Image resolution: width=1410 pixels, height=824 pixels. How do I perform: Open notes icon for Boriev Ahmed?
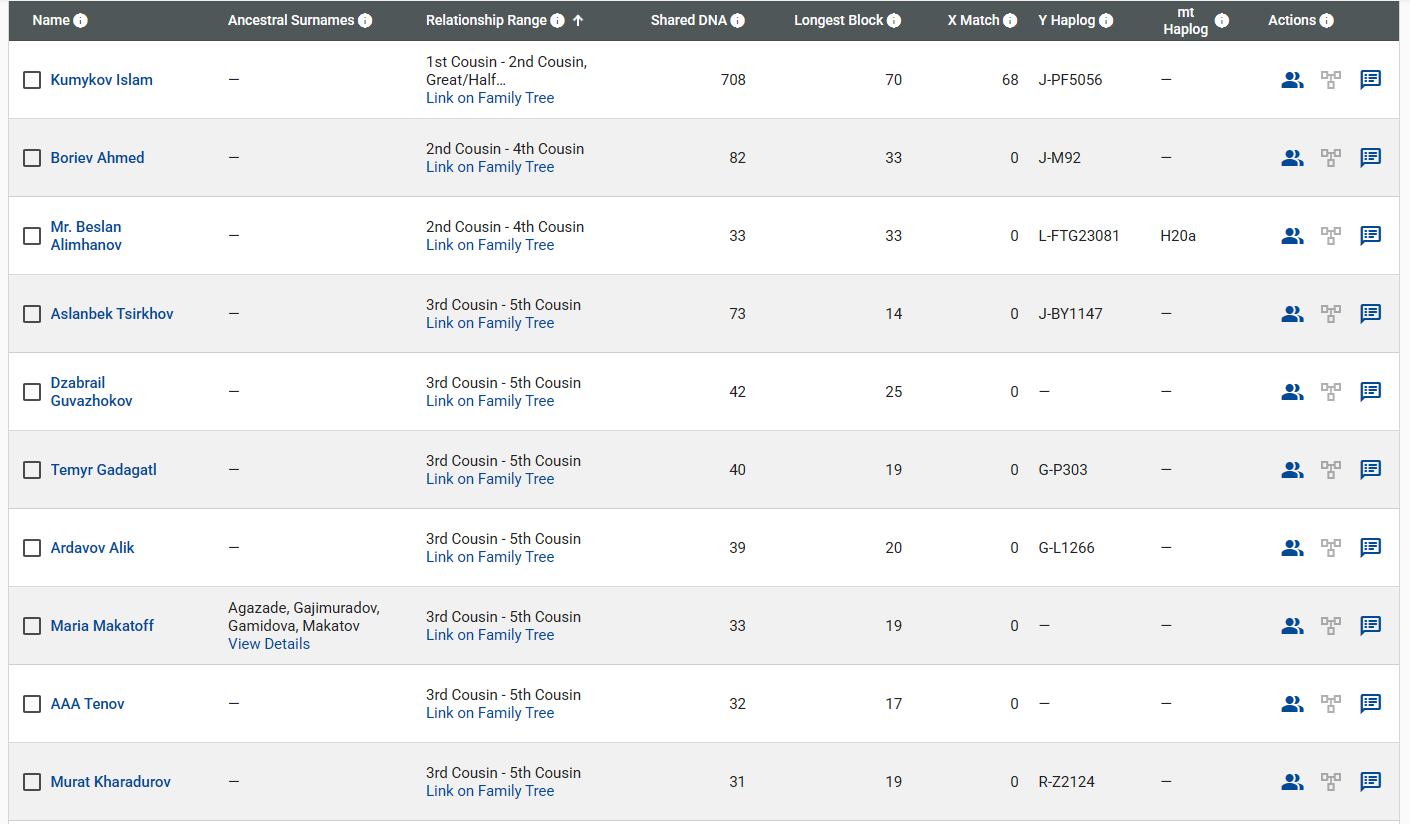pyautogui.click(x=1371, y=157)
